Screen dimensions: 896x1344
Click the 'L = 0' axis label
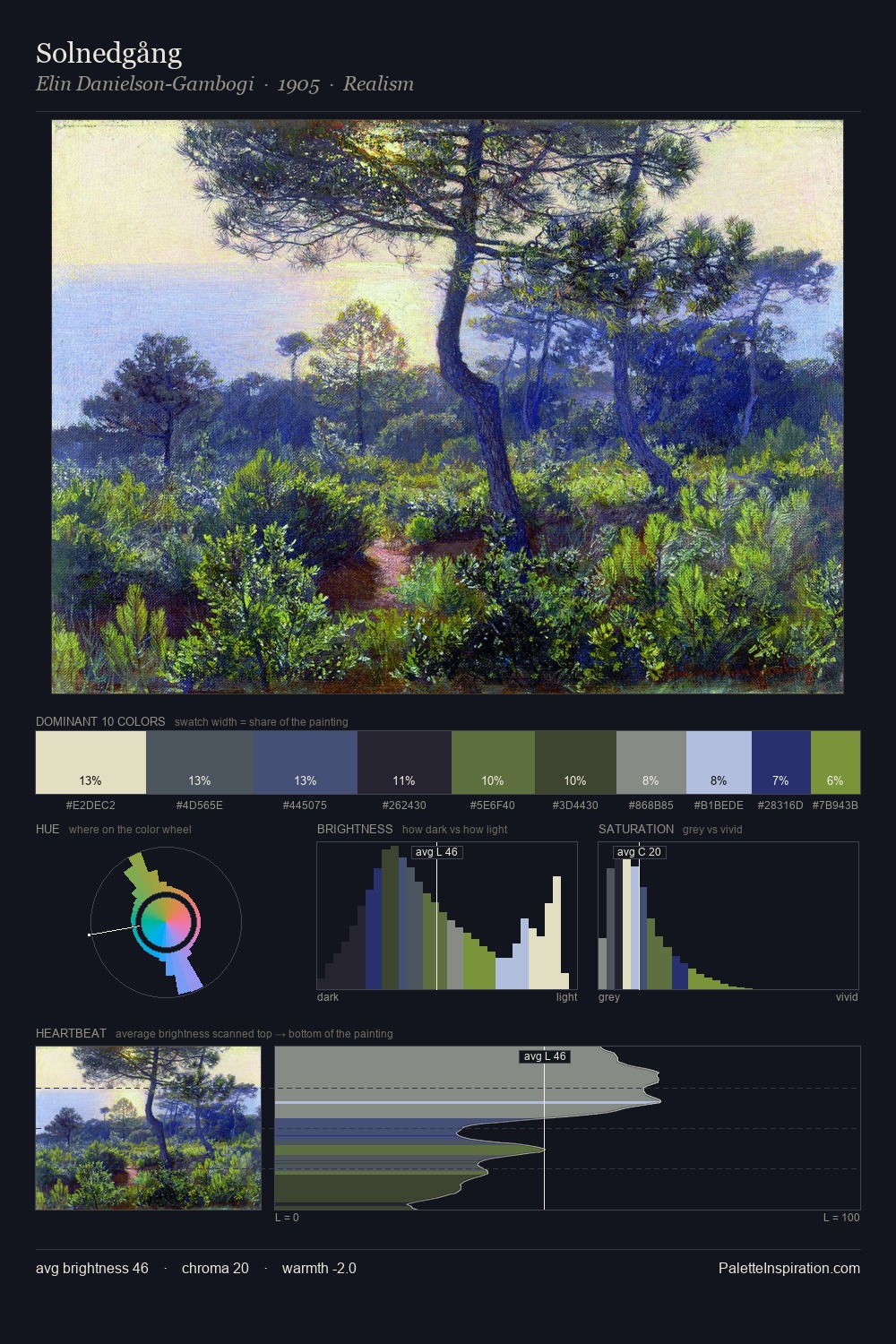[x=287, y=1218]
